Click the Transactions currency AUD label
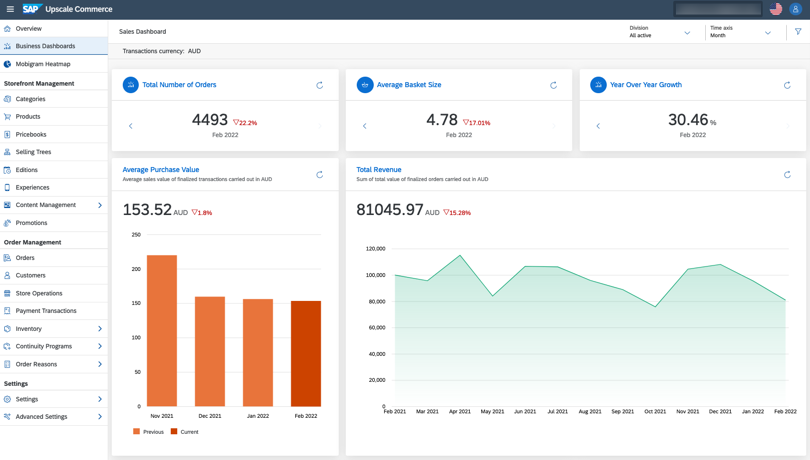 click(x=162, y=51)
